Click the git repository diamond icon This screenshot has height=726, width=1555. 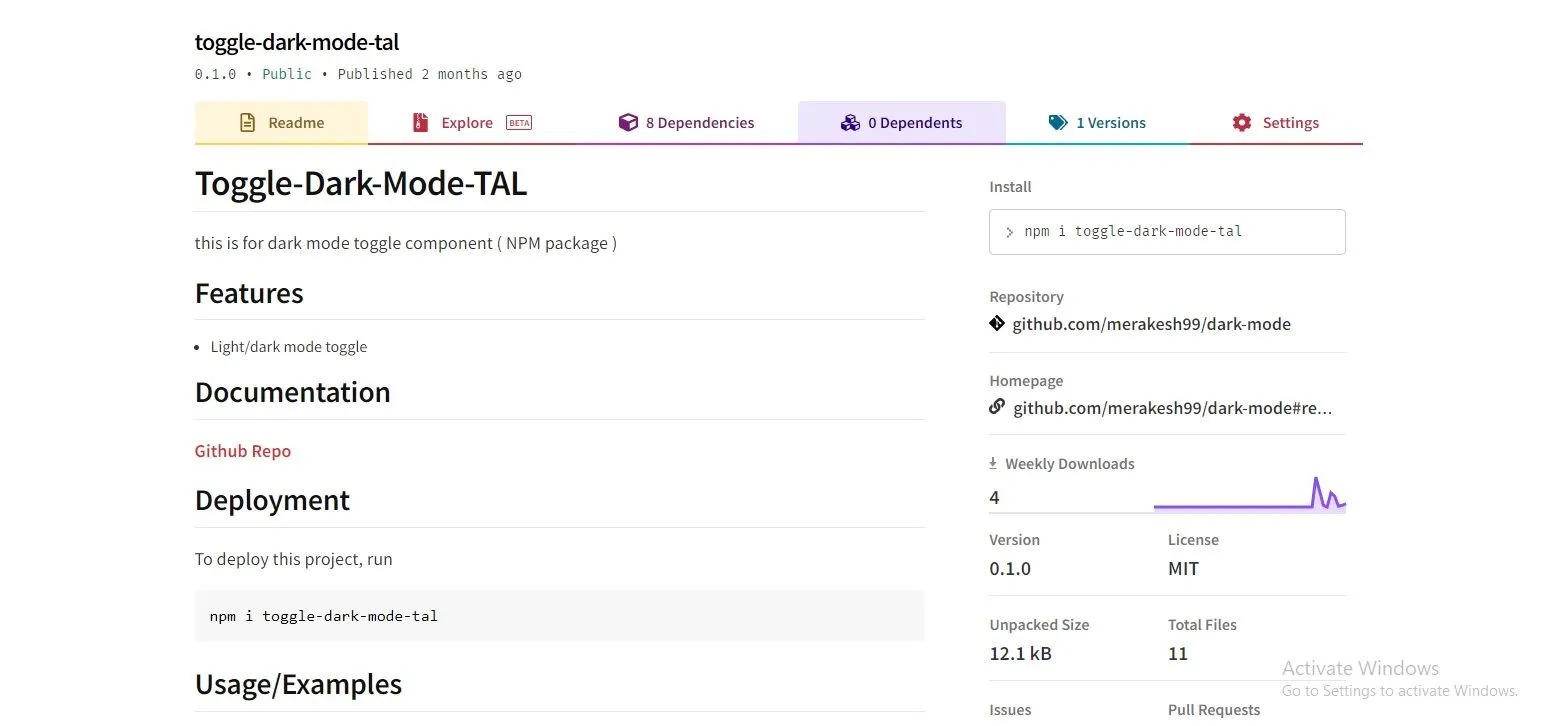[x=996, y=323]
